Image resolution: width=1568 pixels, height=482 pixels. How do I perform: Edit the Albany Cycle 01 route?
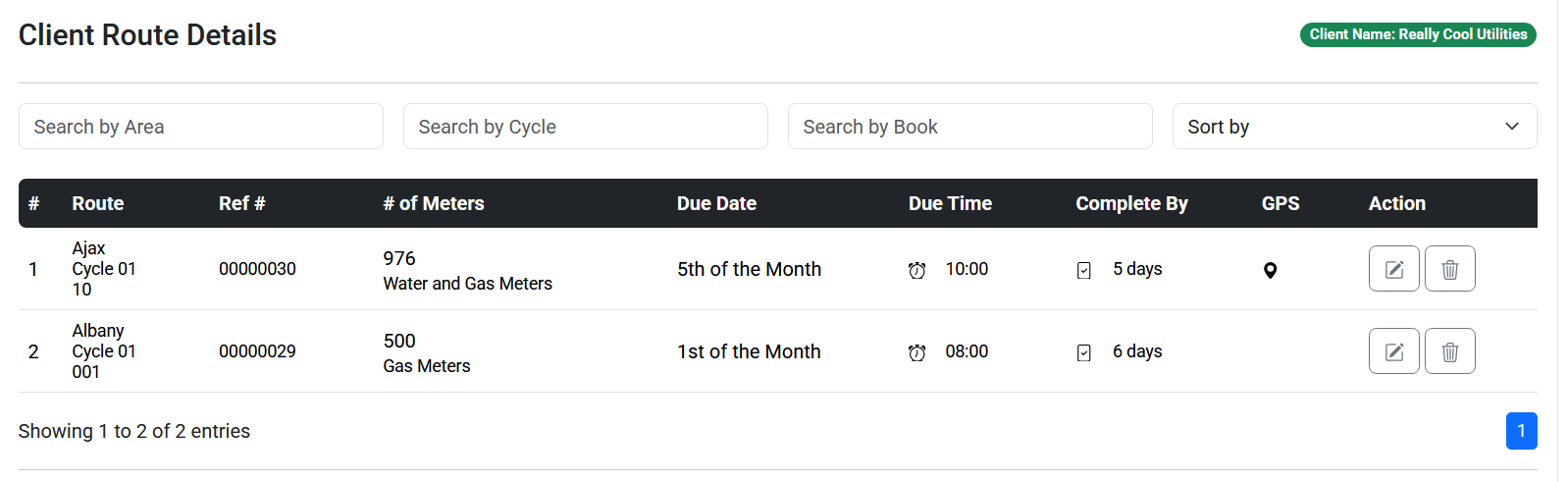(1393, 351)
